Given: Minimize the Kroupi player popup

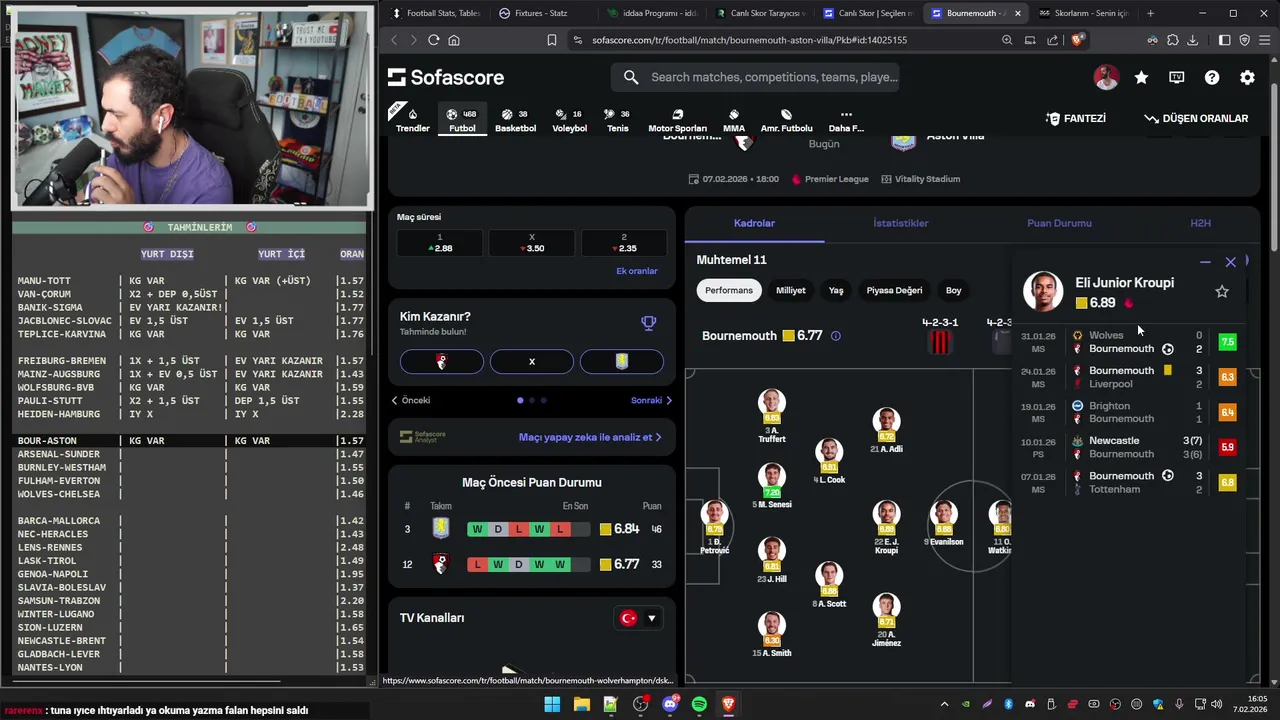Looking at the screenshot, I should (1205, 262).
